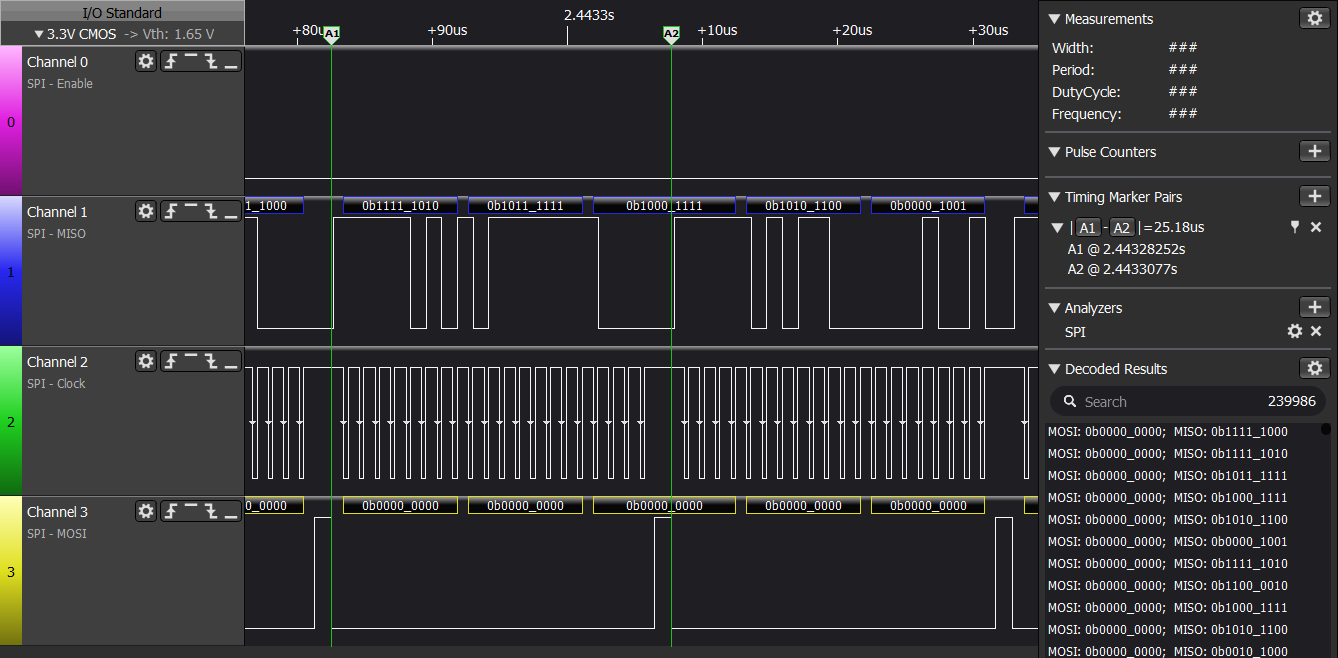Collapse the Measurements section
The width and height of the screenshot is (1338, 658).
point(1054,19)
